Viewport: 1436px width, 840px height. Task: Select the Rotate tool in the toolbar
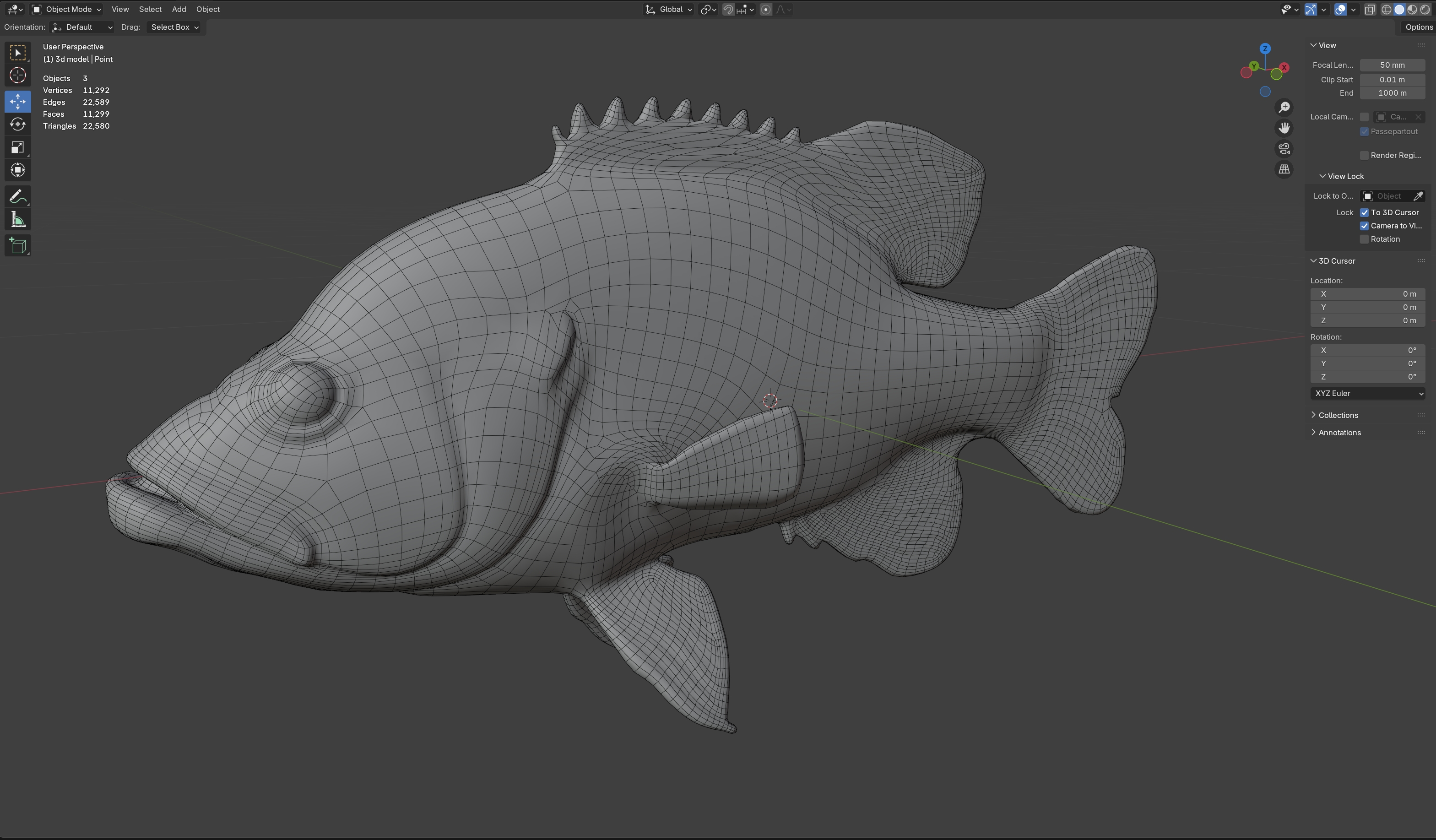point(18,124)
